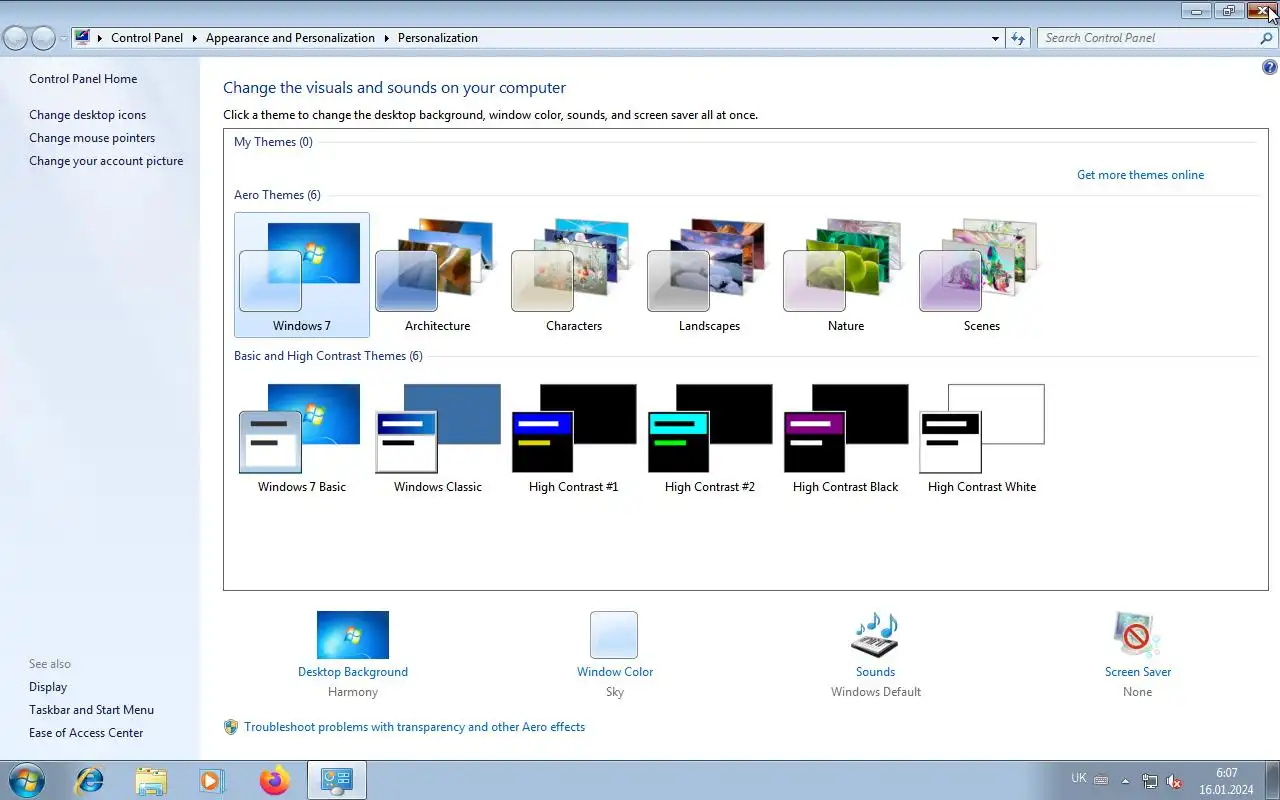The image size is (1280, 800).
Task: Open Desktop Background settings icon
Action: tap(353, 635)
